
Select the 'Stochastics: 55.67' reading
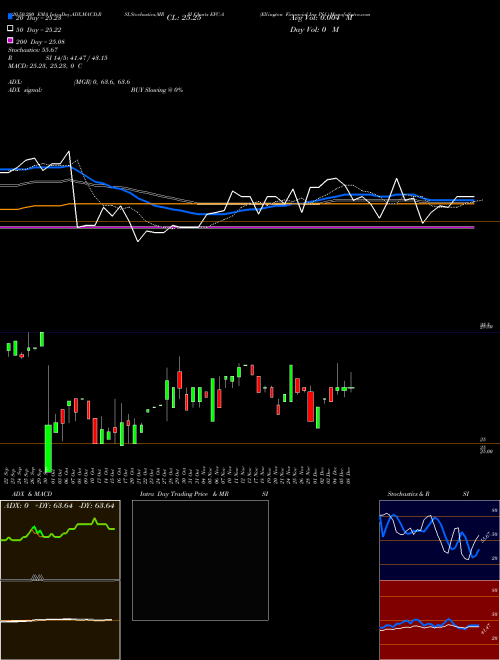(x=33, y=50)
